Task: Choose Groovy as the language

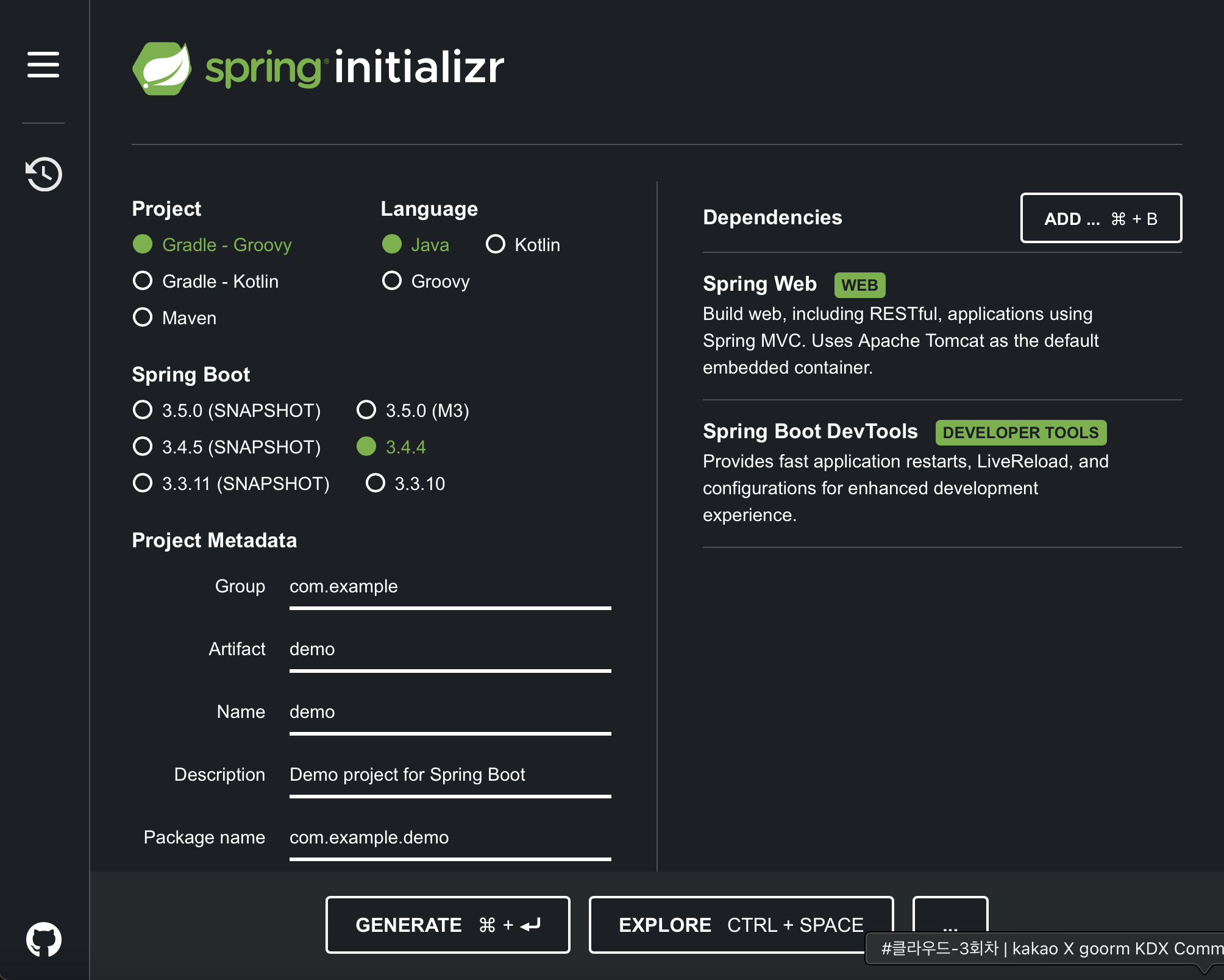Action: [x=426, y=281]
